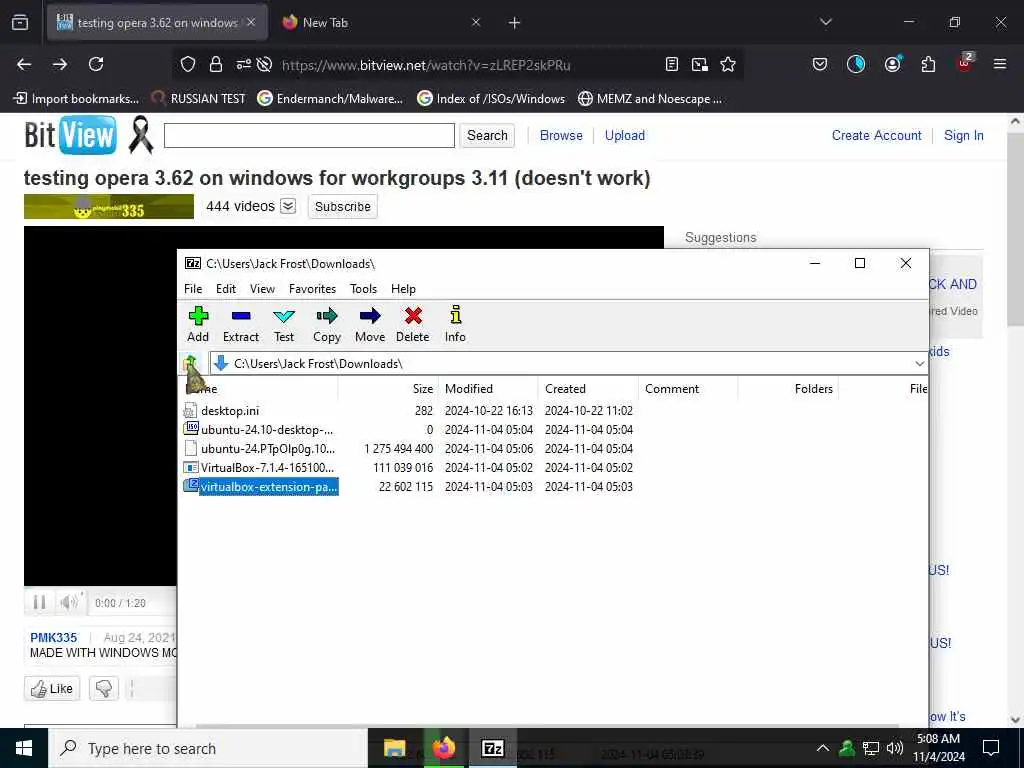Sort files by Created column header
Image resolution: width=1024 pixels, height=768 pixels.
tap(565, 389)
